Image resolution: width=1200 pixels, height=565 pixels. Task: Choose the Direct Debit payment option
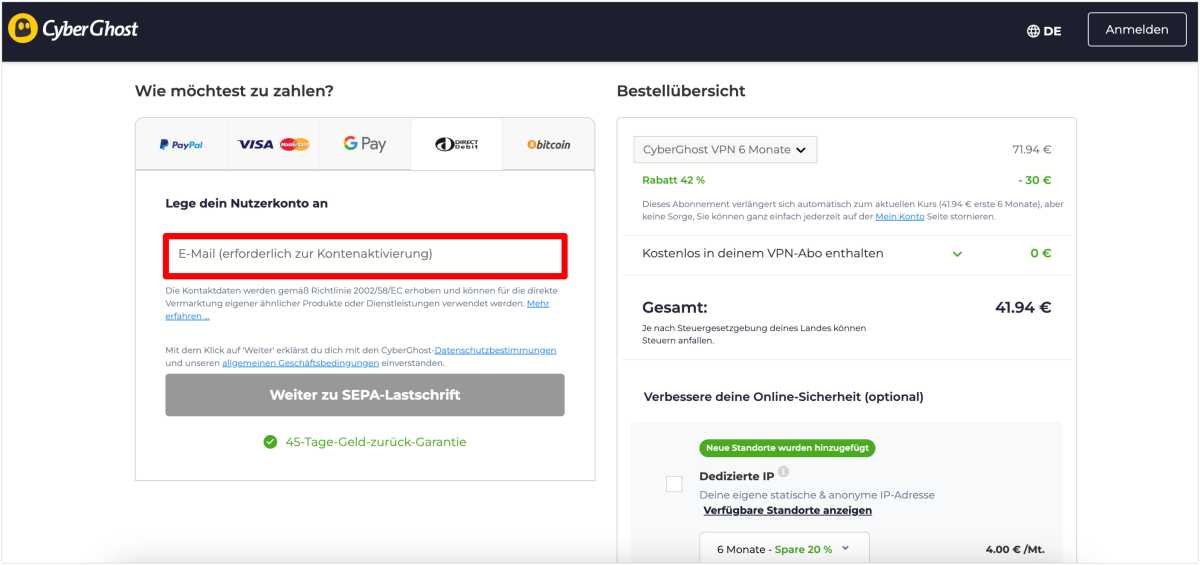457,145
